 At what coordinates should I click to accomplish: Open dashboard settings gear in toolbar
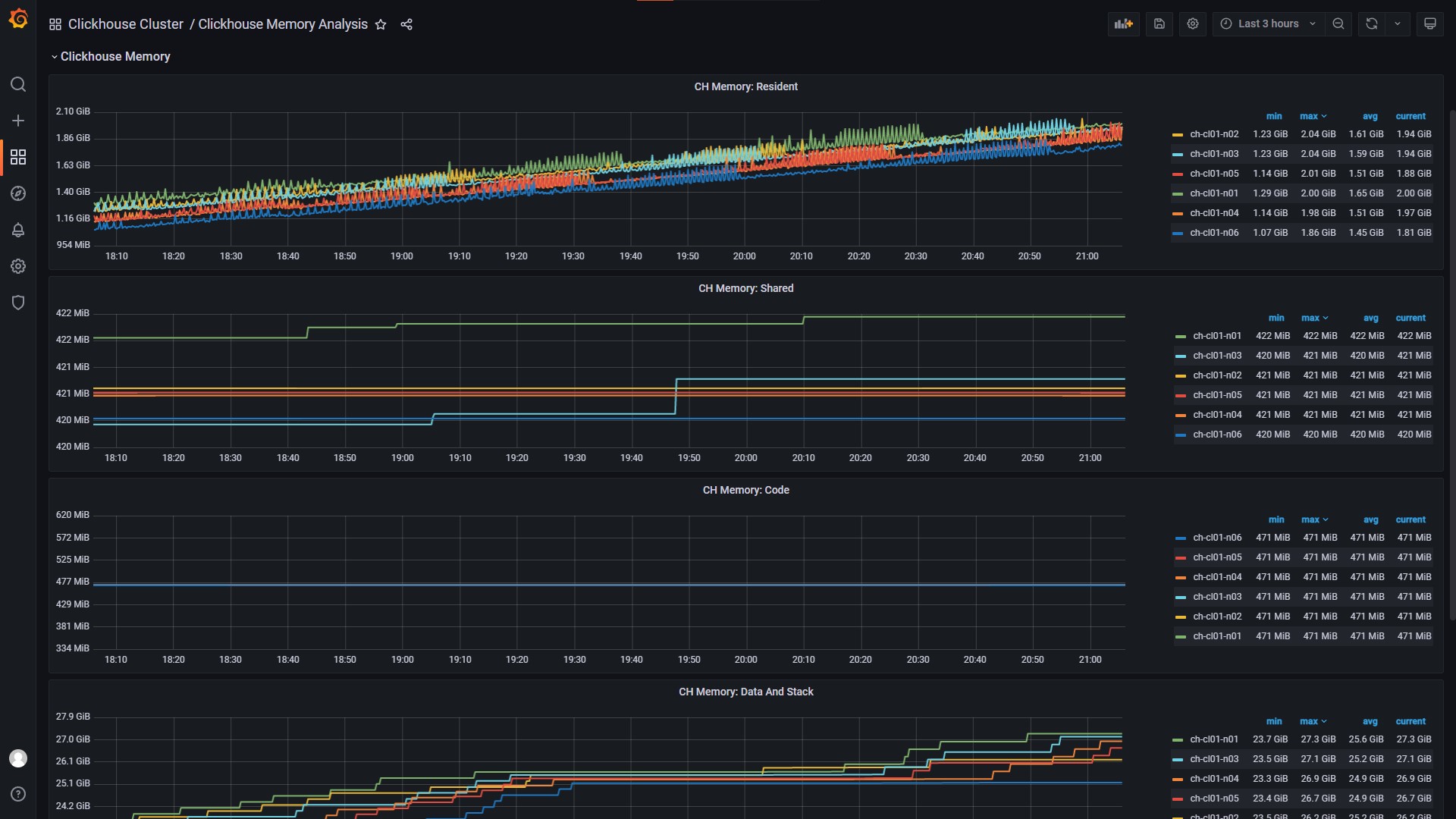[x=1193, y=24]
